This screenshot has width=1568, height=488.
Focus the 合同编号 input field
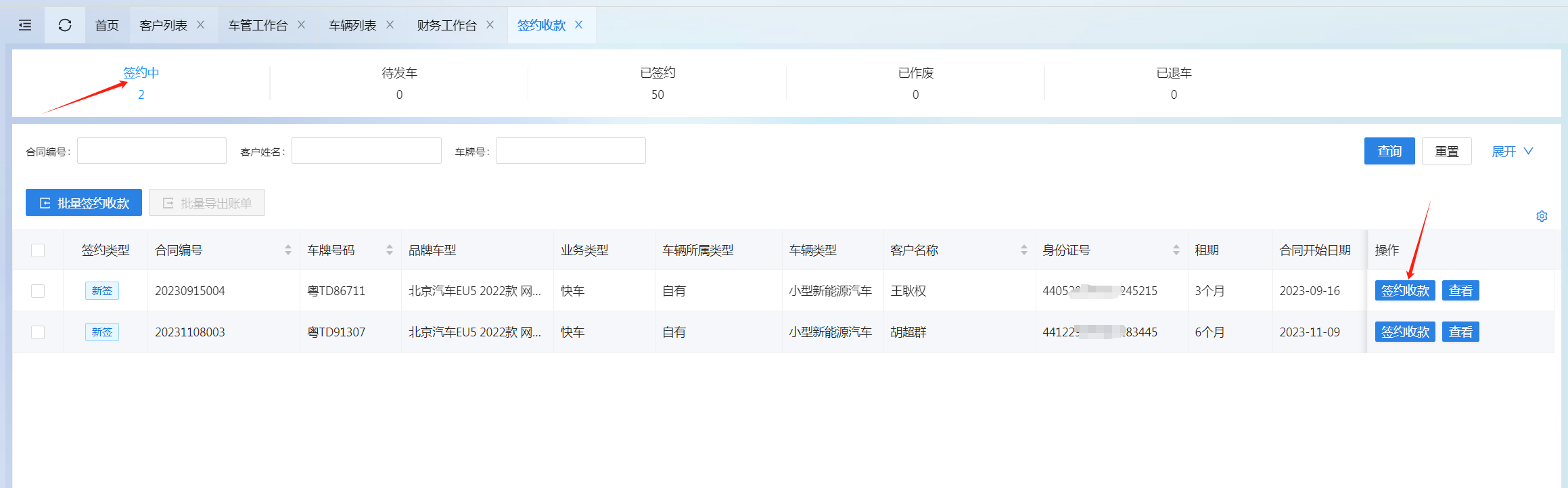[x=152, y=151]
